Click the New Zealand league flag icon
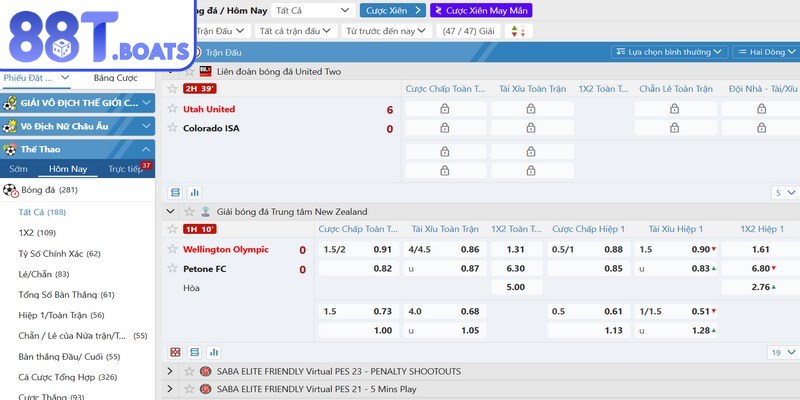Image resolution: width=800 pixels, height=400 pixels. [x=206, y=211]
